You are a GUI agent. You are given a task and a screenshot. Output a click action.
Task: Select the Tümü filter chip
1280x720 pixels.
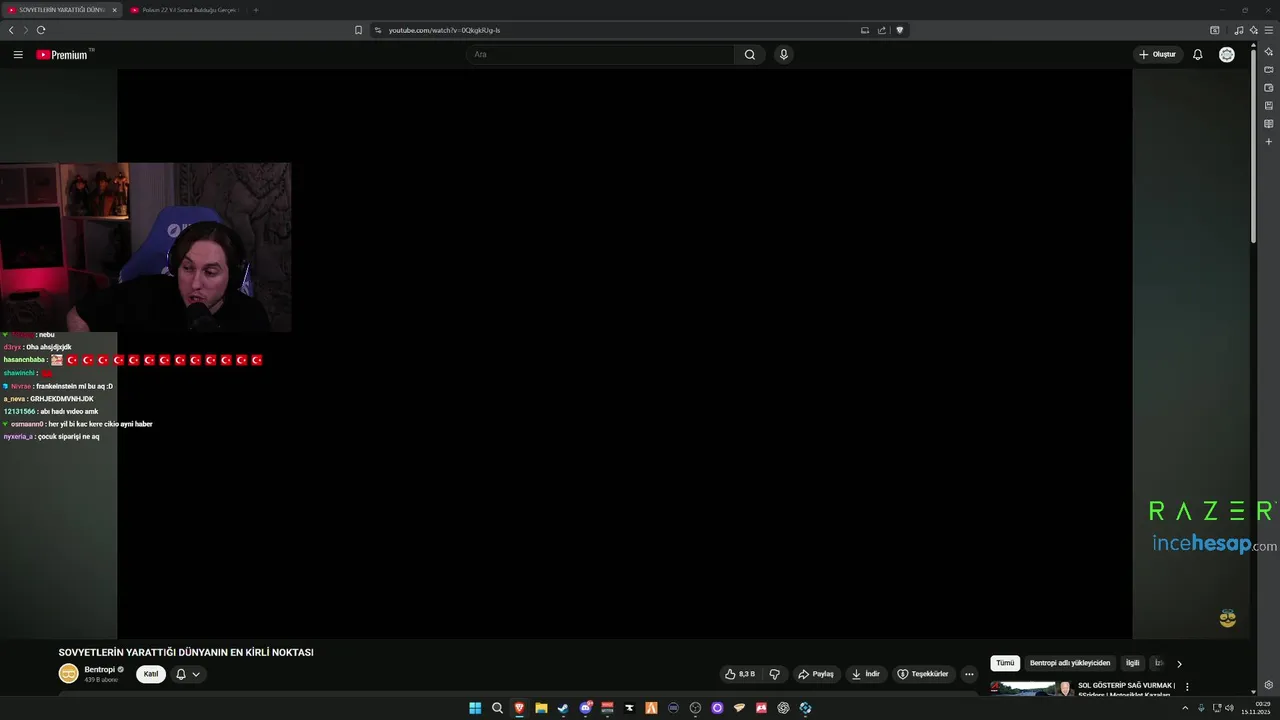[x=1005, y=663]
